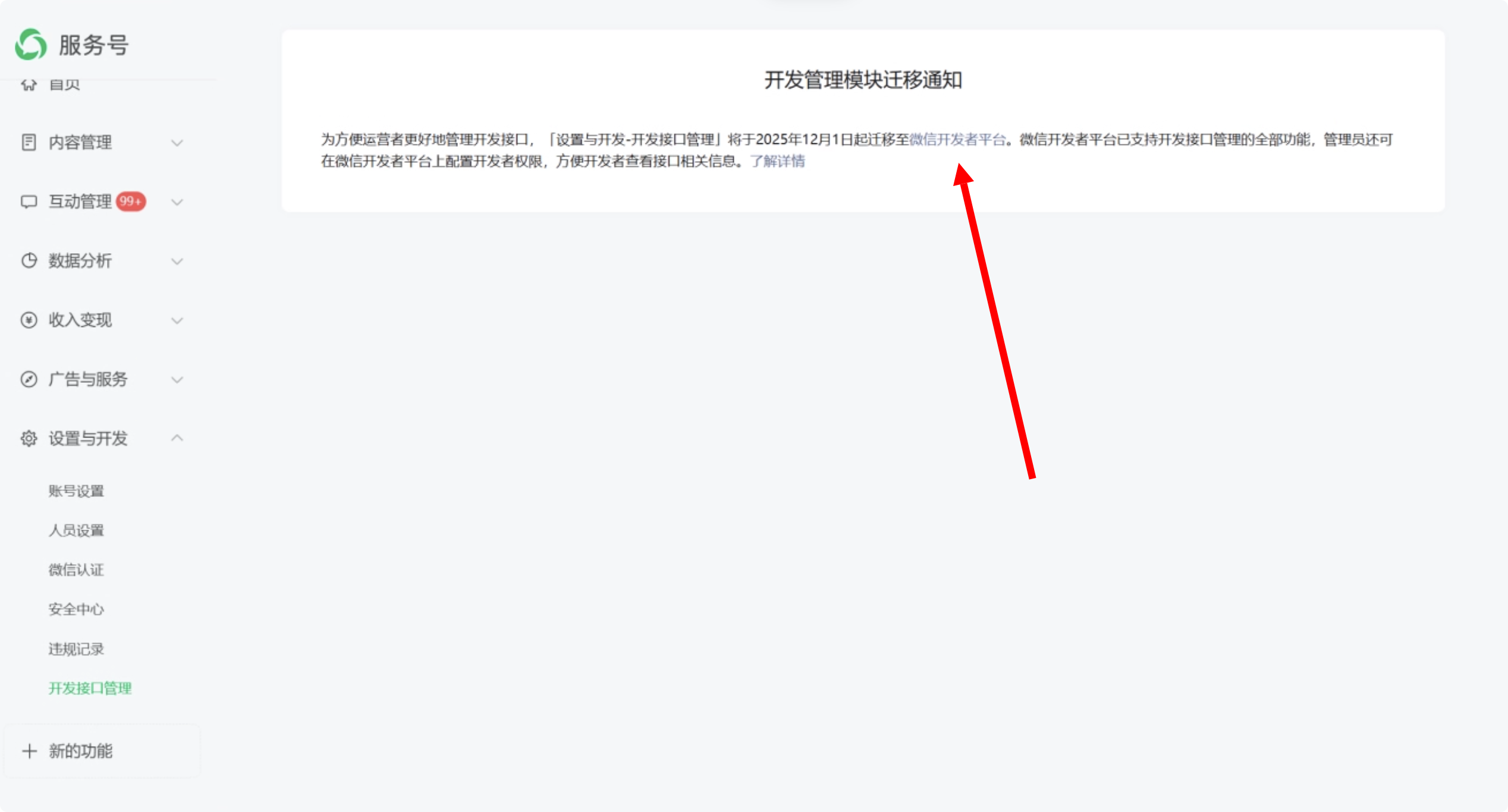Click the green 服务号 logo icon
1508x812 pixels.
pos(31,45)
